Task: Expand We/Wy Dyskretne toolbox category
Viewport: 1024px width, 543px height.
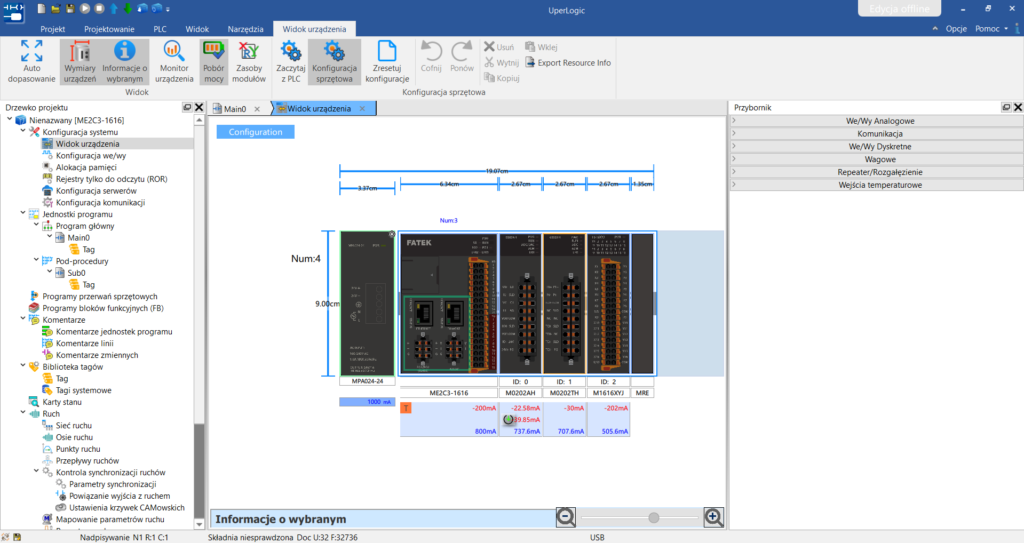Action: [x=876, y=146]
